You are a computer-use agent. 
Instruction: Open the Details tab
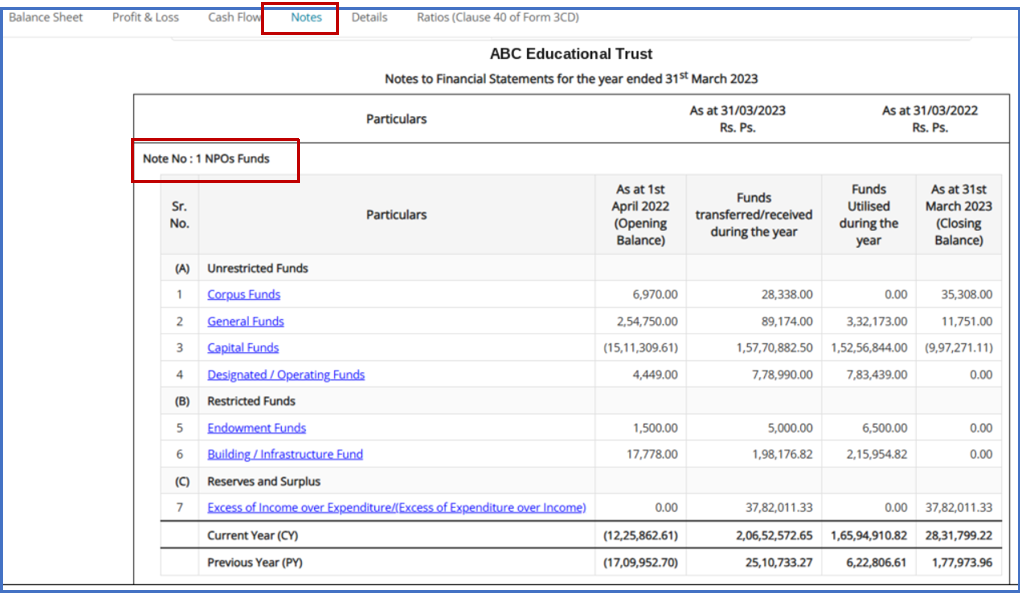pyautogui.click(x=369, y=18)
